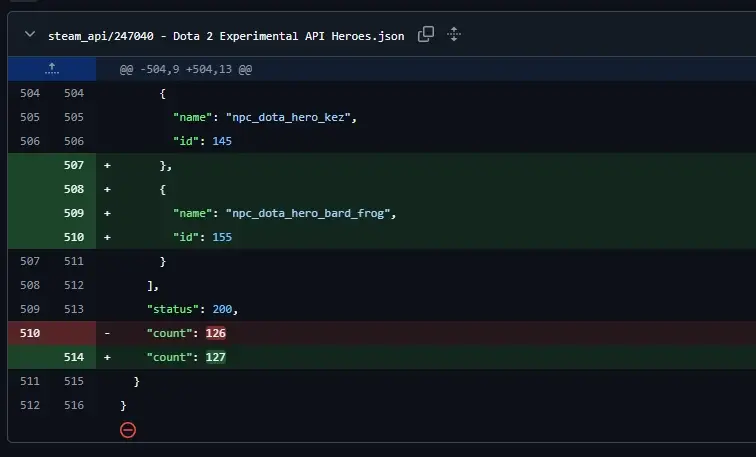756x457 pixels.
Task: Click new line number 516 on the last row
Action: coord(74,405)
